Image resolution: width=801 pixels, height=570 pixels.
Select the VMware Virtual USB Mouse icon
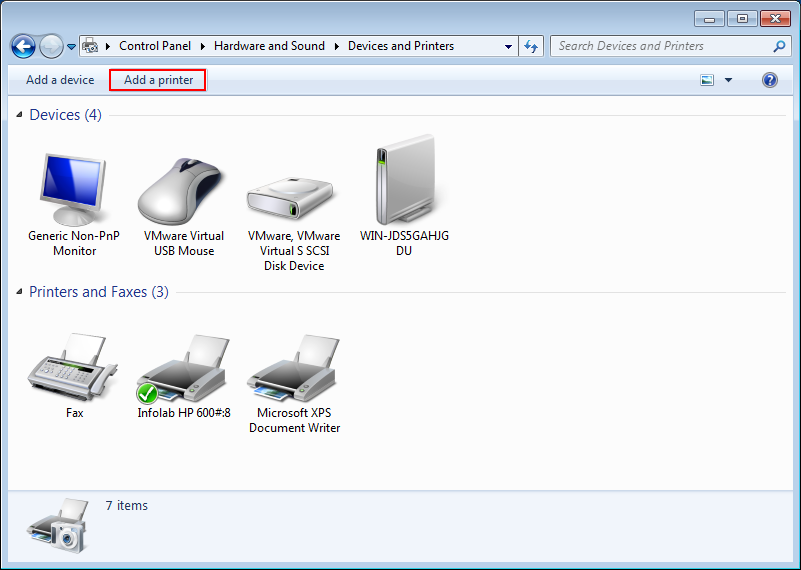184,190
